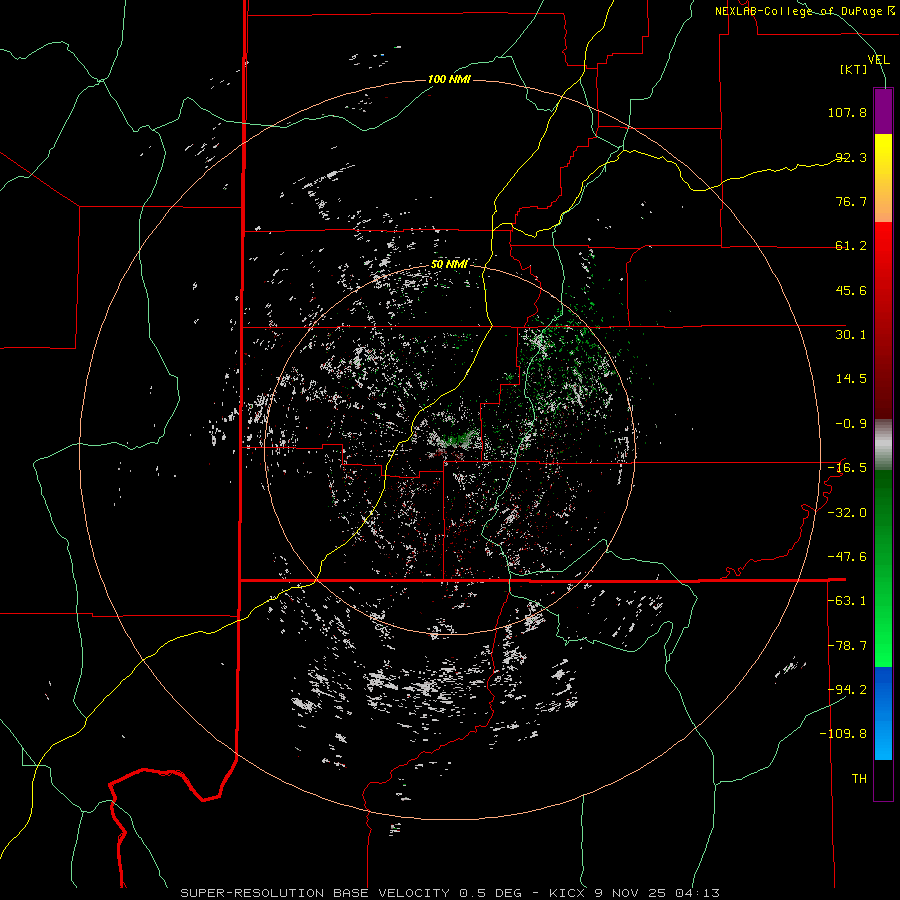
Task: Pick the green segment of the velocity color bar
Action: (883, 568)
